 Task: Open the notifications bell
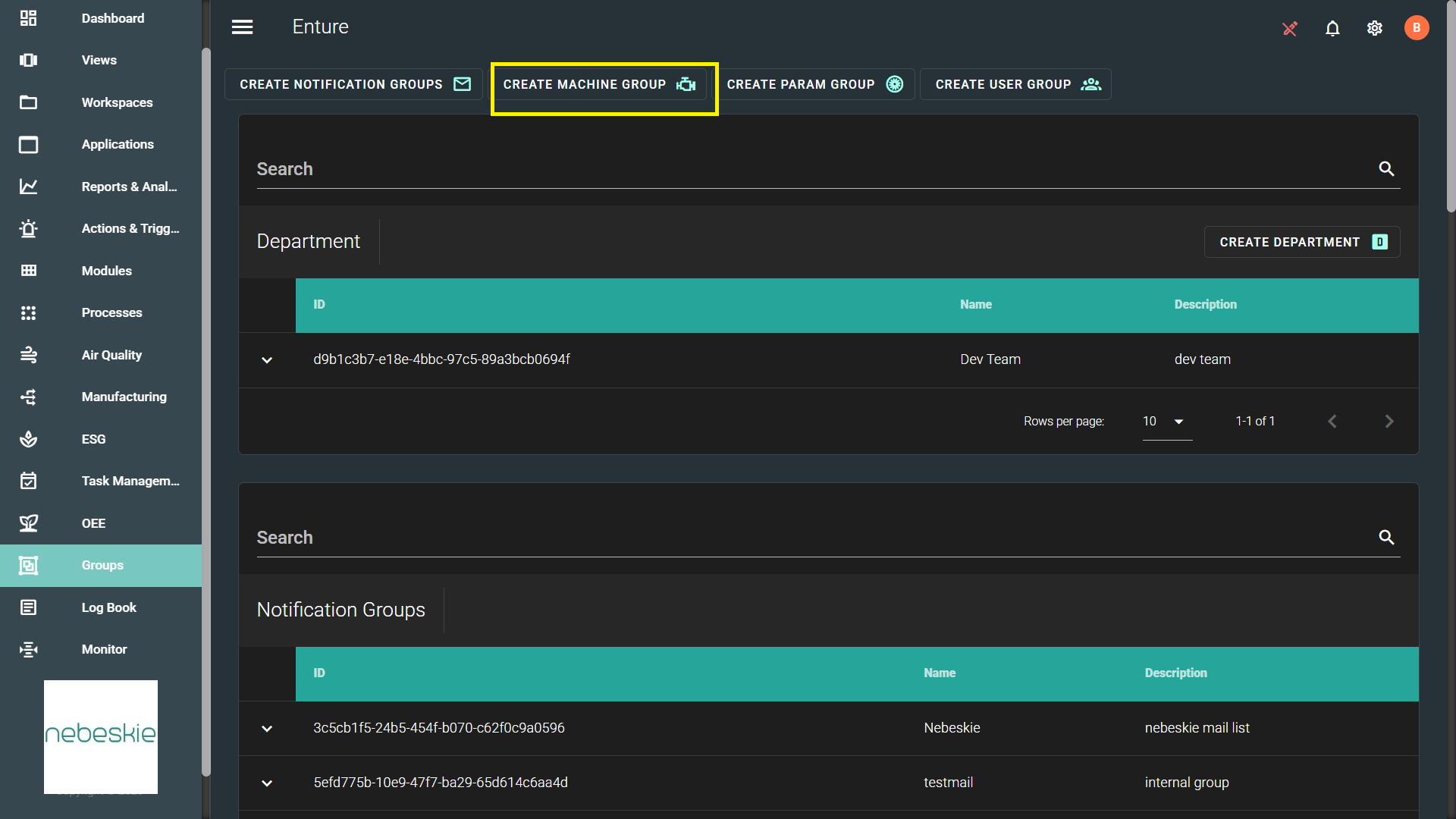1332,28
